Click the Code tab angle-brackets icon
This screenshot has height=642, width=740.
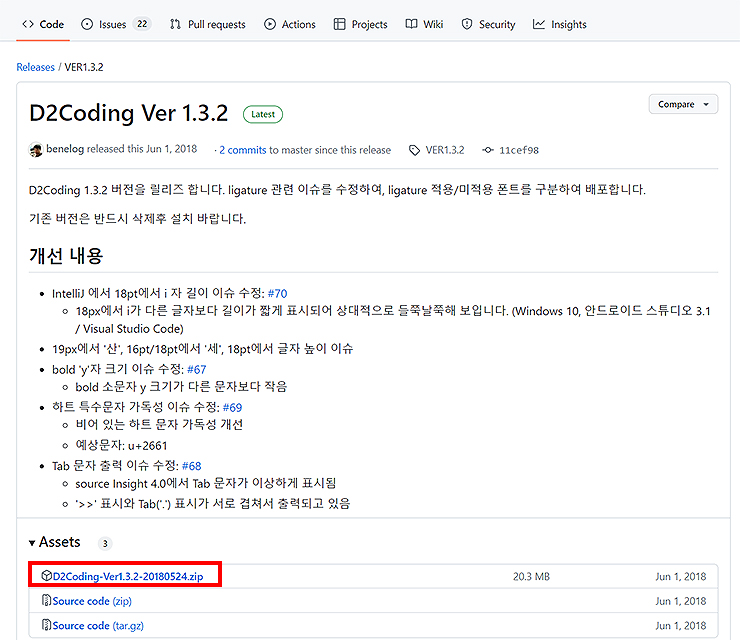[28, 24]
